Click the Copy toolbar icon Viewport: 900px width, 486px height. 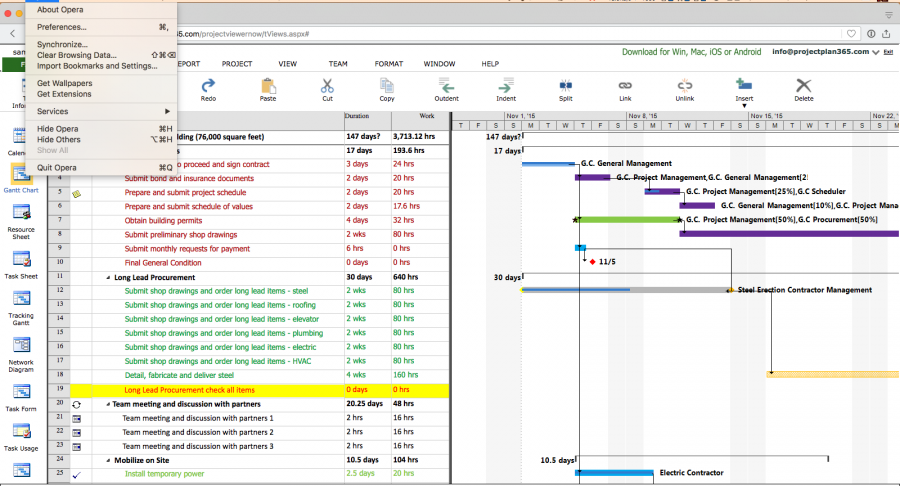pos(387,86)
